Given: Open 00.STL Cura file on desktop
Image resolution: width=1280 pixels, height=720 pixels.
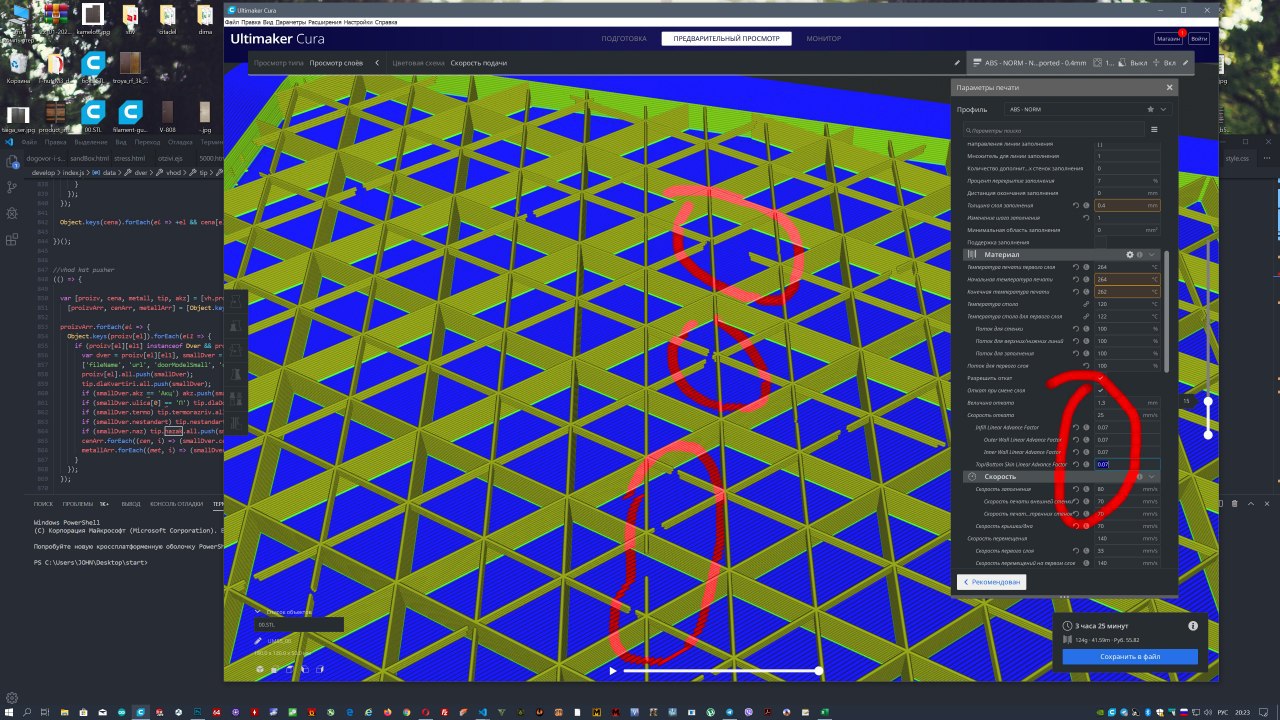Looking at the screenshot, I should (x=93, y=116).
